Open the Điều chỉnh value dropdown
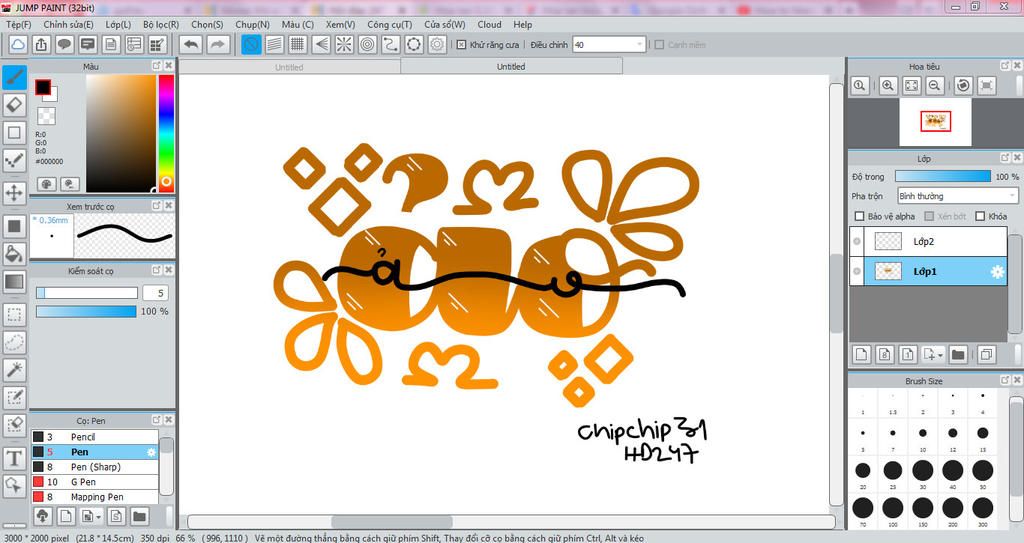 639,44
